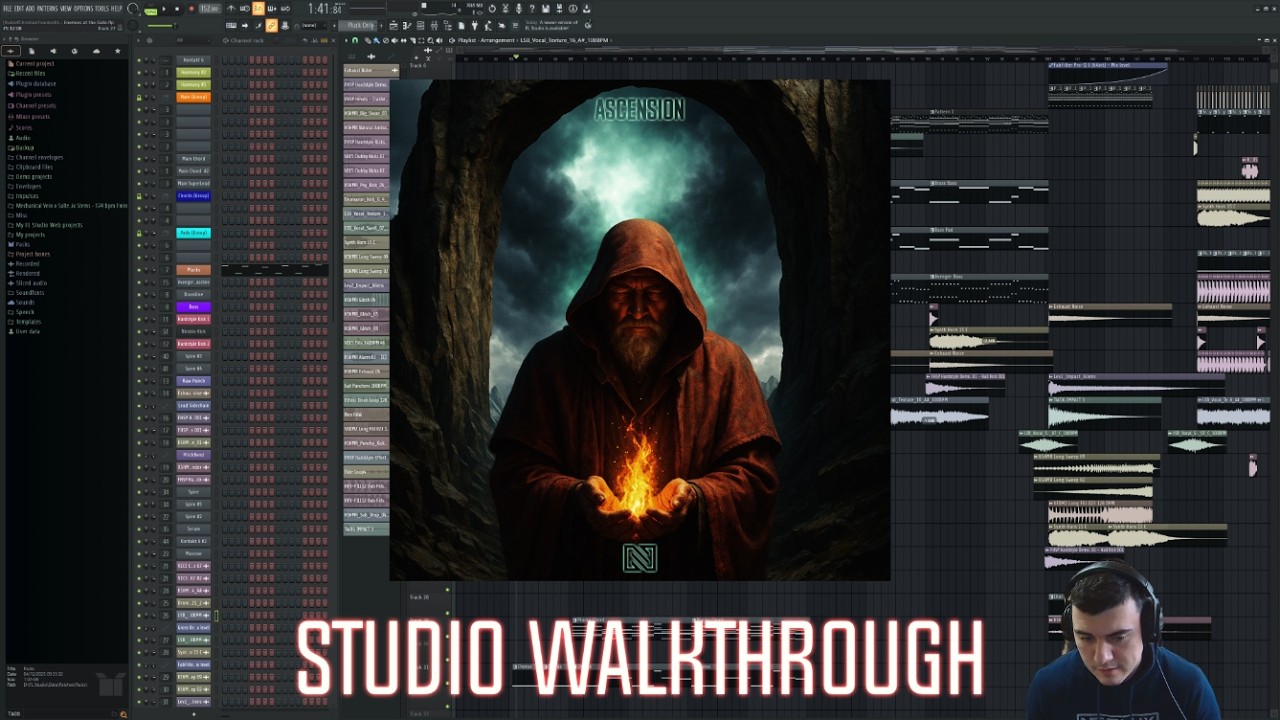Open the Pluck Only selector arrow
Viewport: 1280px width, 720px height.
point(380,25)
